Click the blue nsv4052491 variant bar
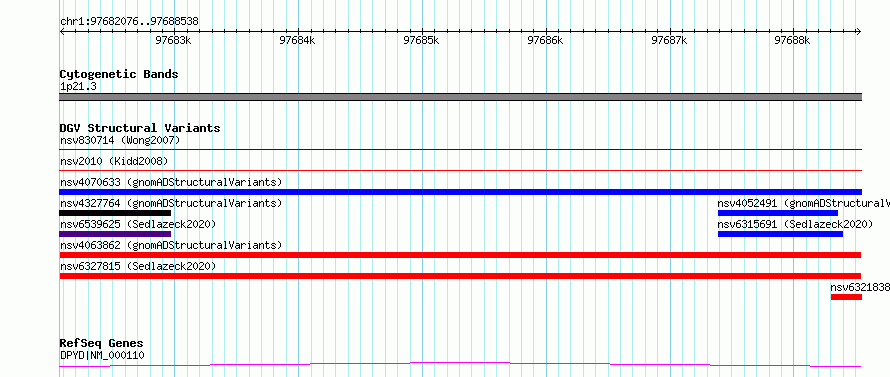 tap(778, 213)
